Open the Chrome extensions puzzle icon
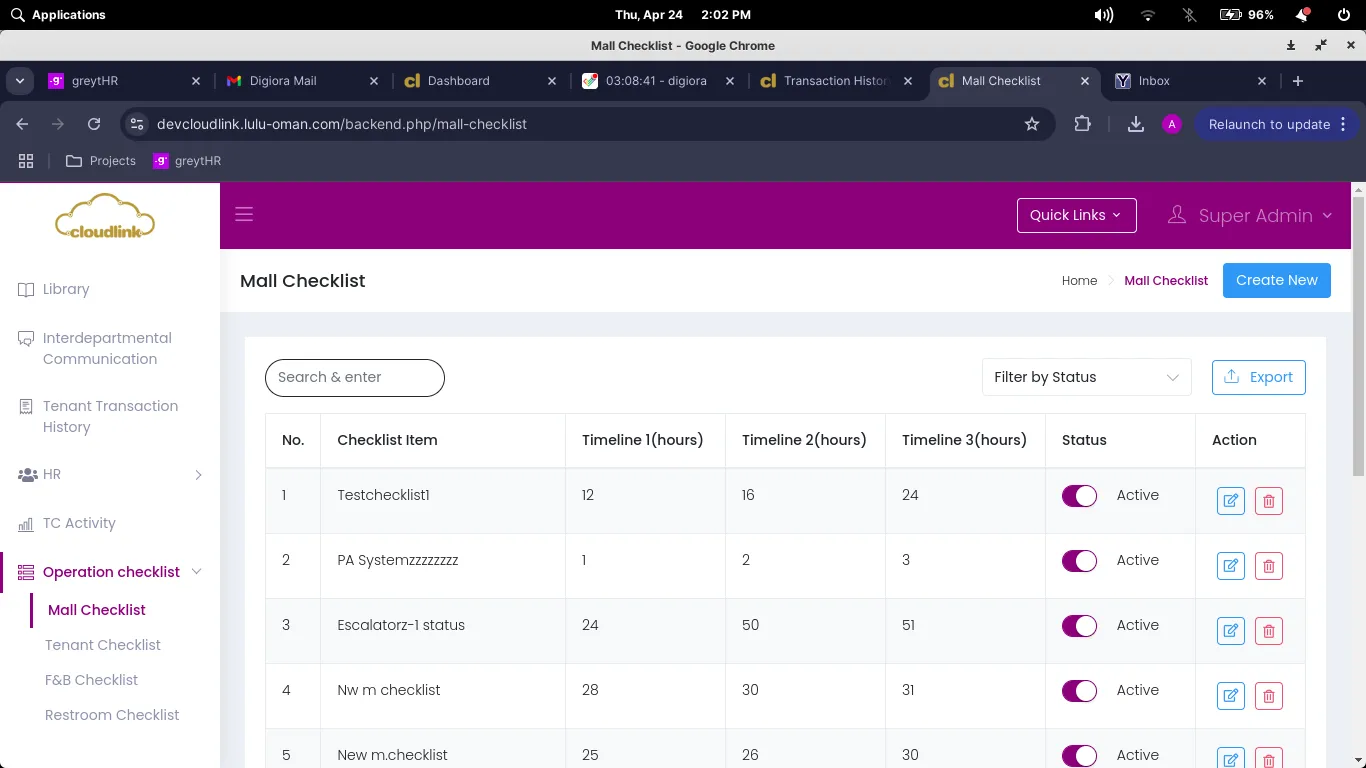The height and width of the screenshot is (768, 1366). click(1082, 124)
